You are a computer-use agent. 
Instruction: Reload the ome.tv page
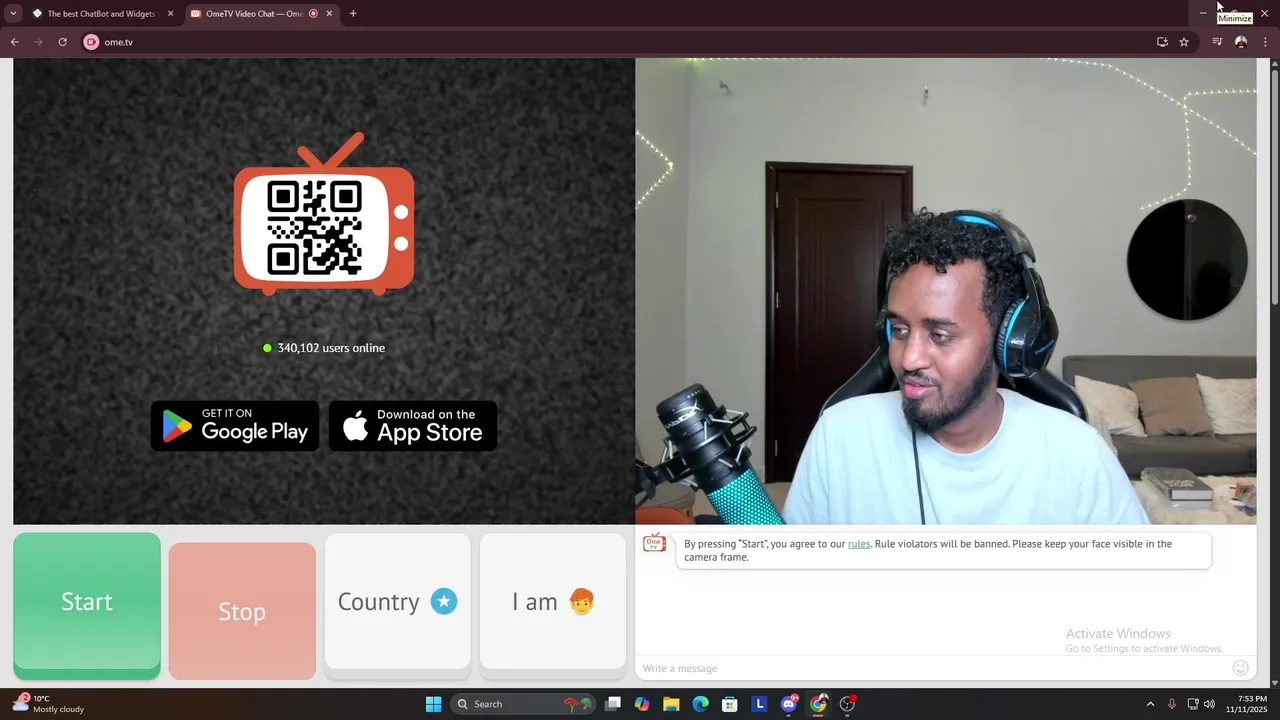[x=62, y=42]
